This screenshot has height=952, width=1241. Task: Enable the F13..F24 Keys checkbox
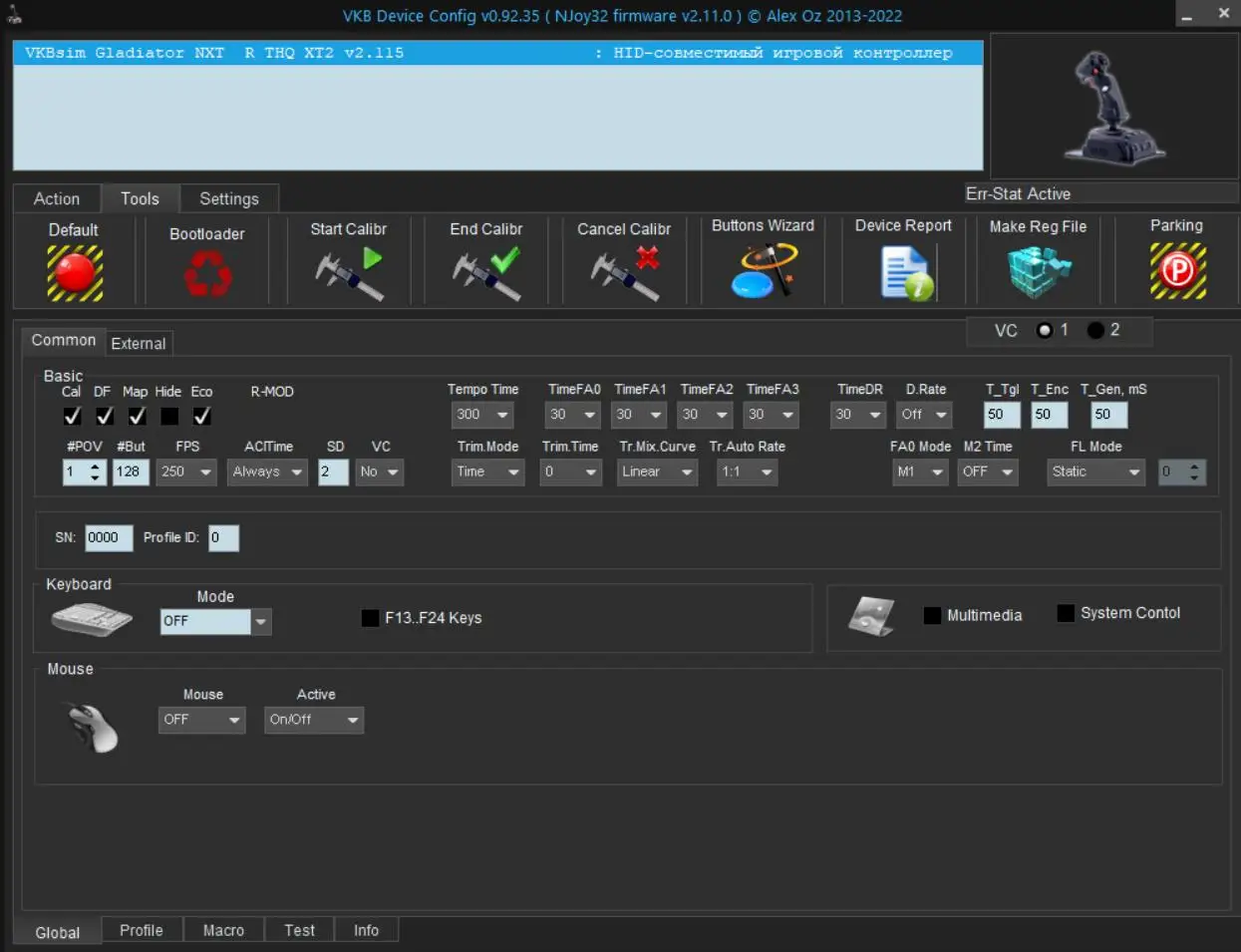[x=371, y=618]
